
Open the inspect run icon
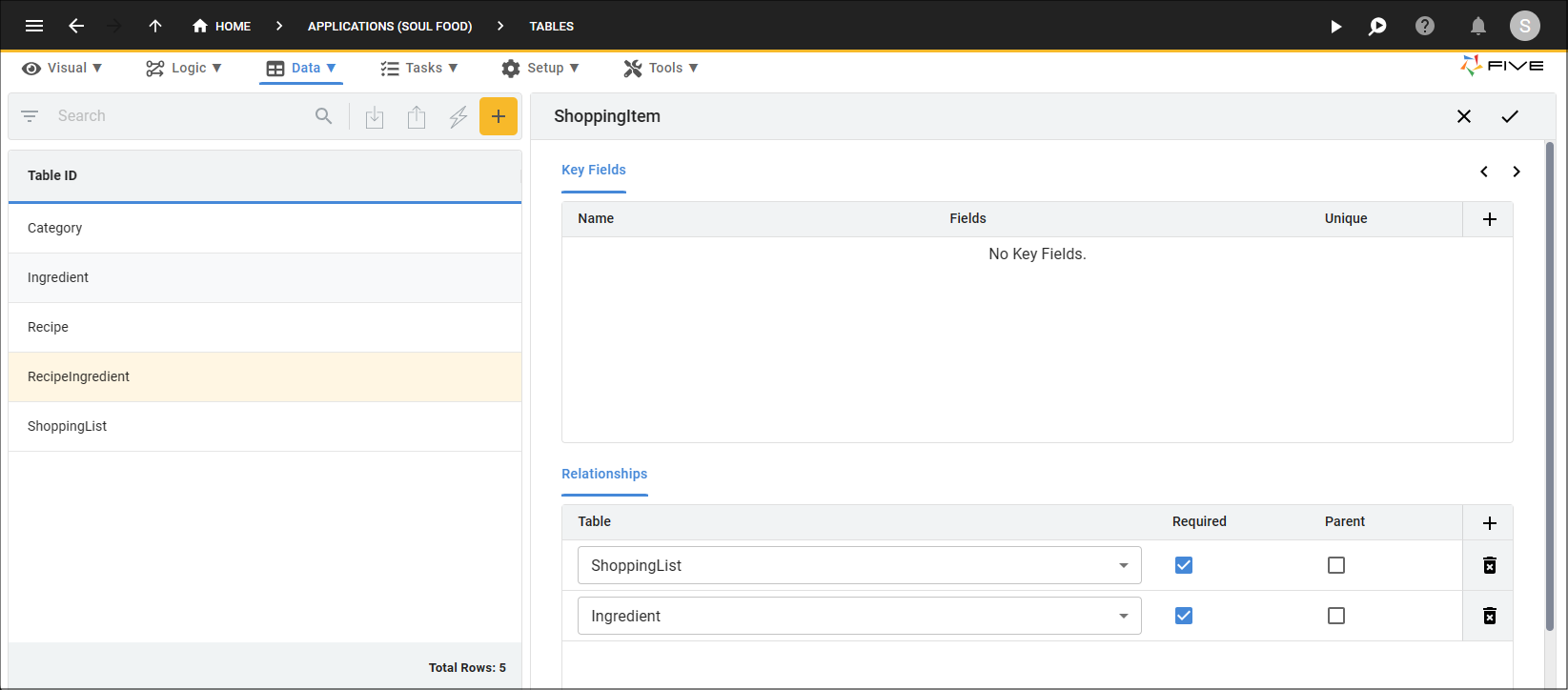pos(1377,27)
